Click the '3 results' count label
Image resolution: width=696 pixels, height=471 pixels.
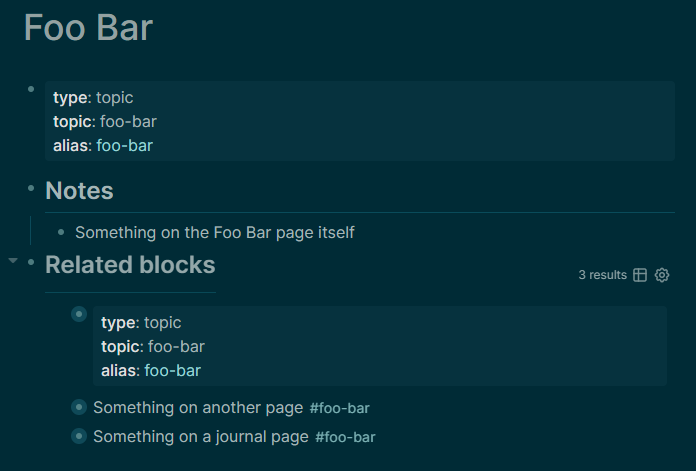[x=602, y=275]
